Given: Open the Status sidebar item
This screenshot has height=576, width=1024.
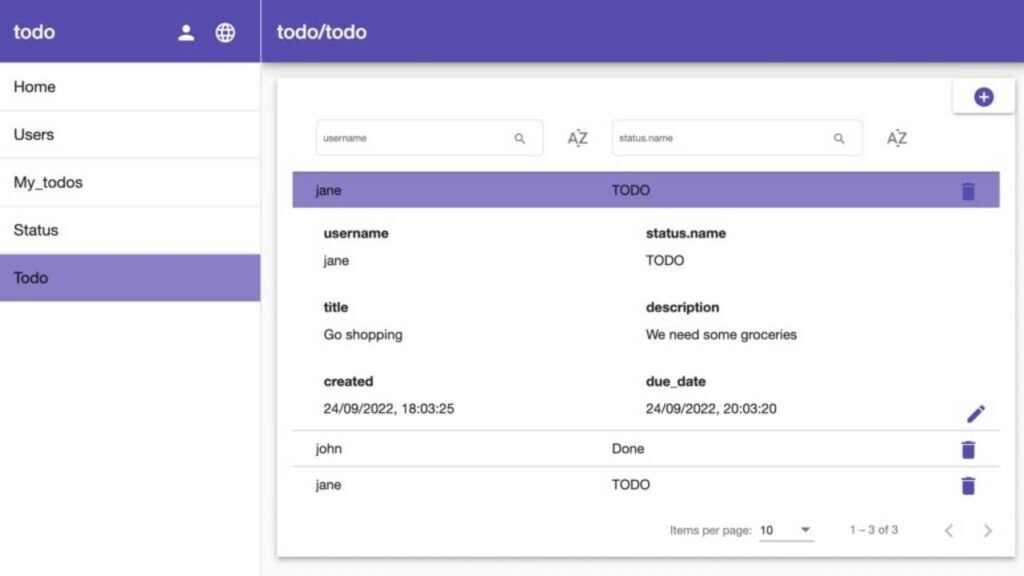Looking at the screenshot, I should (130, 230).
